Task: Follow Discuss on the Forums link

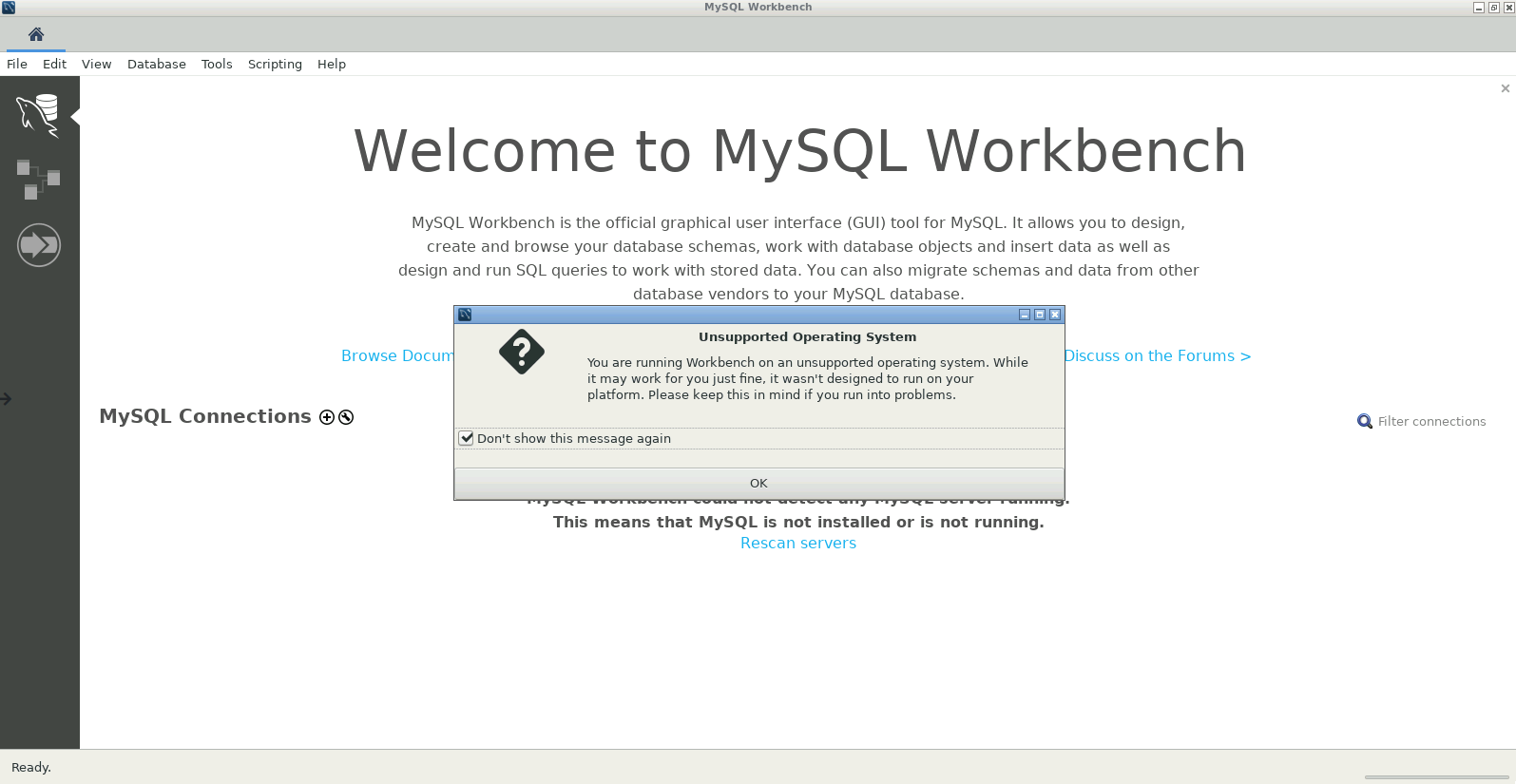Action: (1158, 355)
